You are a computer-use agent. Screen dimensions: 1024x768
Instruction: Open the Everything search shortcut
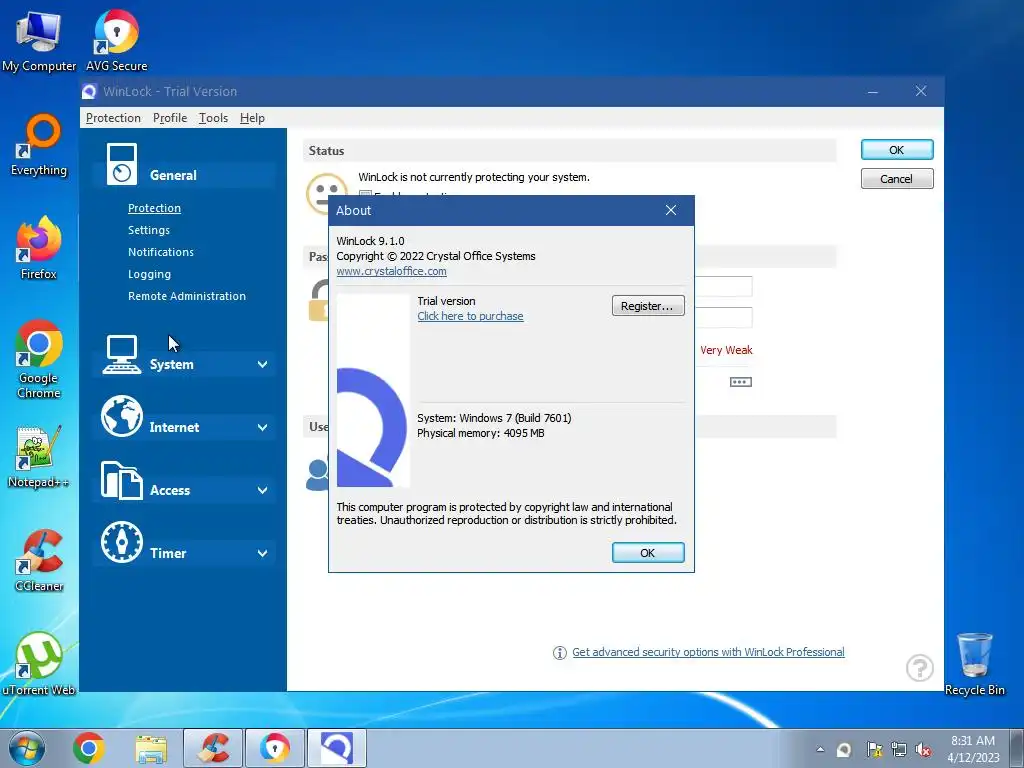coord(39,145)
